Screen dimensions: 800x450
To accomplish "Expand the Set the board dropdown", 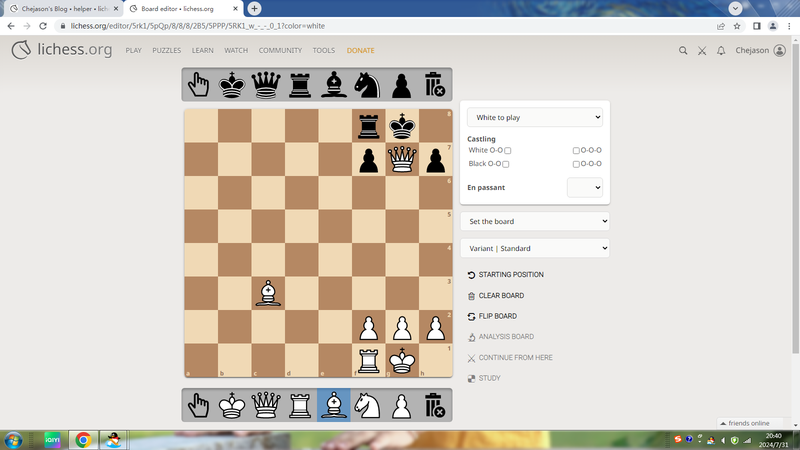I will pyautogui.click(x=535, y=221).
